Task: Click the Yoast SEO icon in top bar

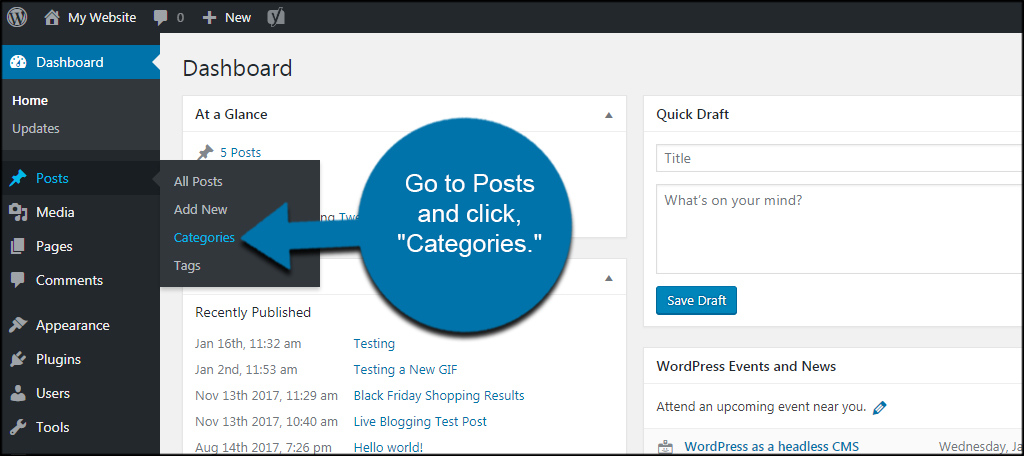Action: (x=276, y=18)
